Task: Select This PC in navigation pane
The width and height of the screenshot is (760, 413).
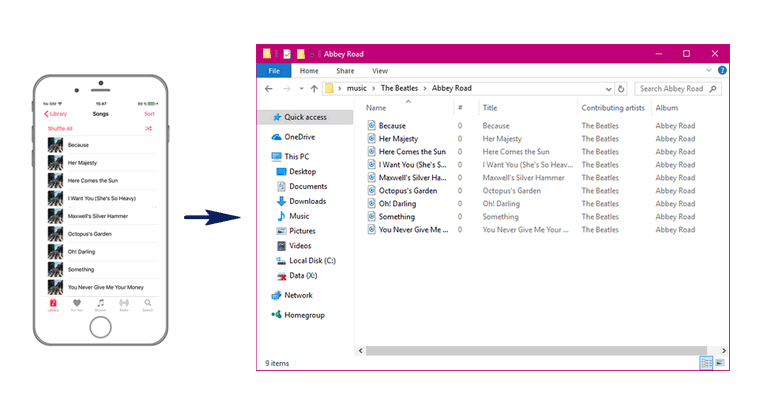Action: (x=291, y=157)
